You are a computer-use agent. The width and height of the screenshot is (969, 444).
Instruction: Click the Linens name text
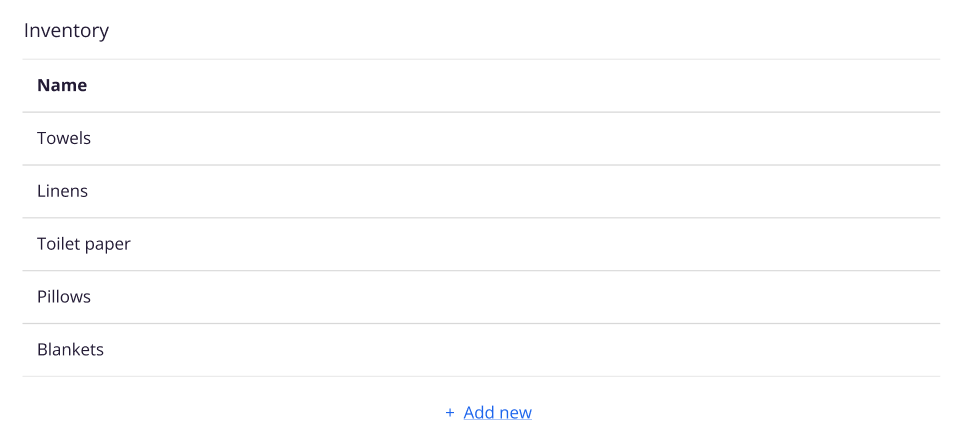[62, 191]
